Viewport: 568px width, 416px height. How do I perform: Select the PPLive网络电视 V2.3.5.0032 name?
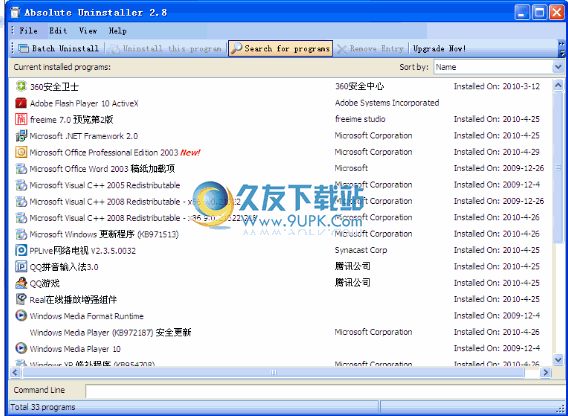tap(83, 250)
